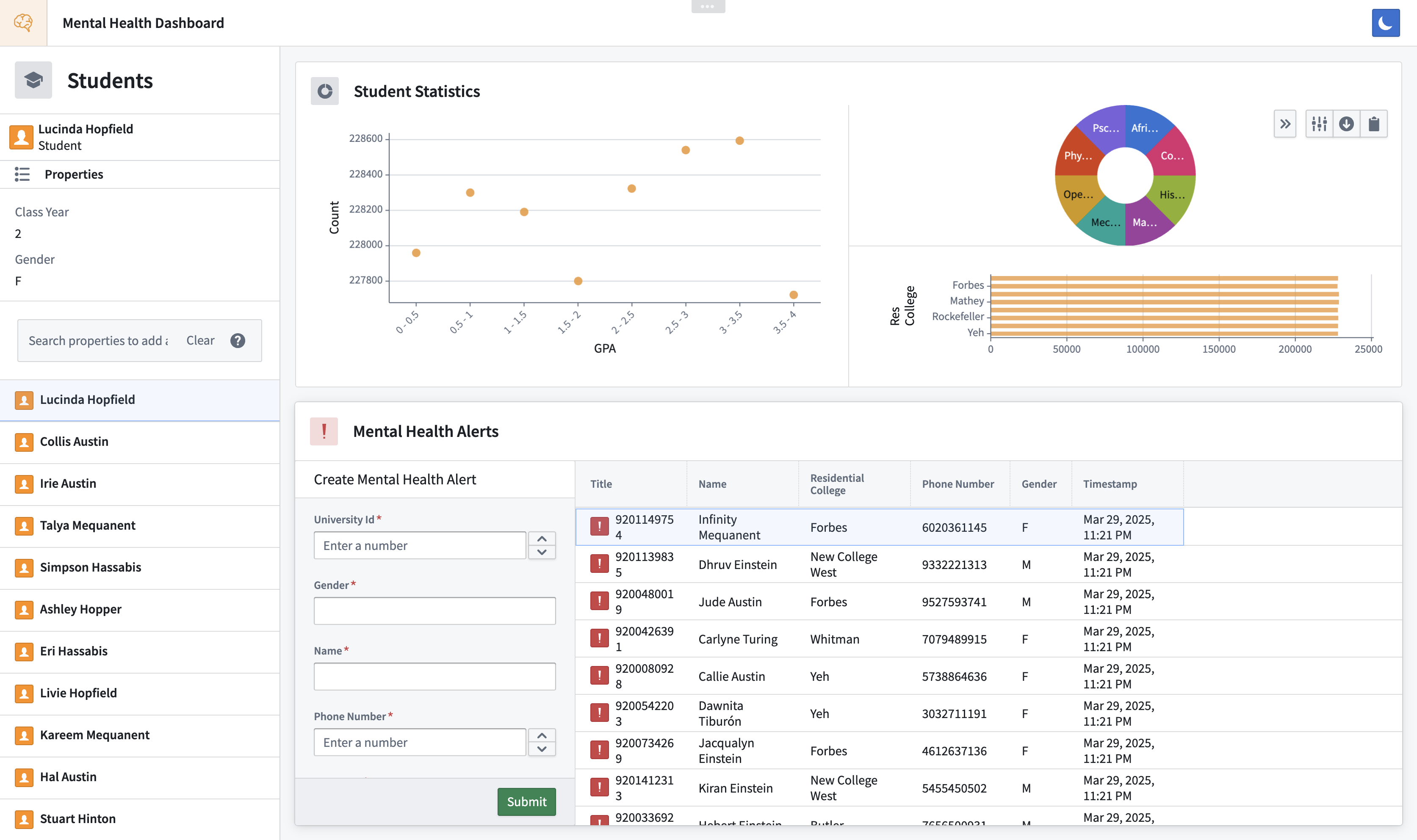Click the graduation cap Students icon

33,80
